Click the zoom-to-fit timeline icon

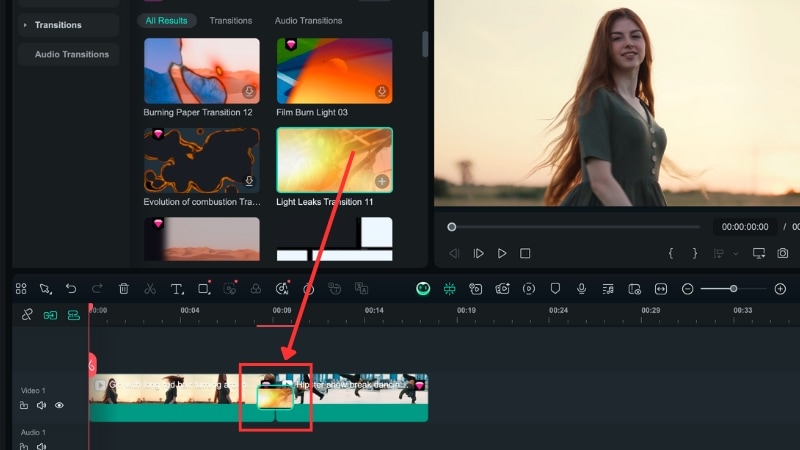661,289
